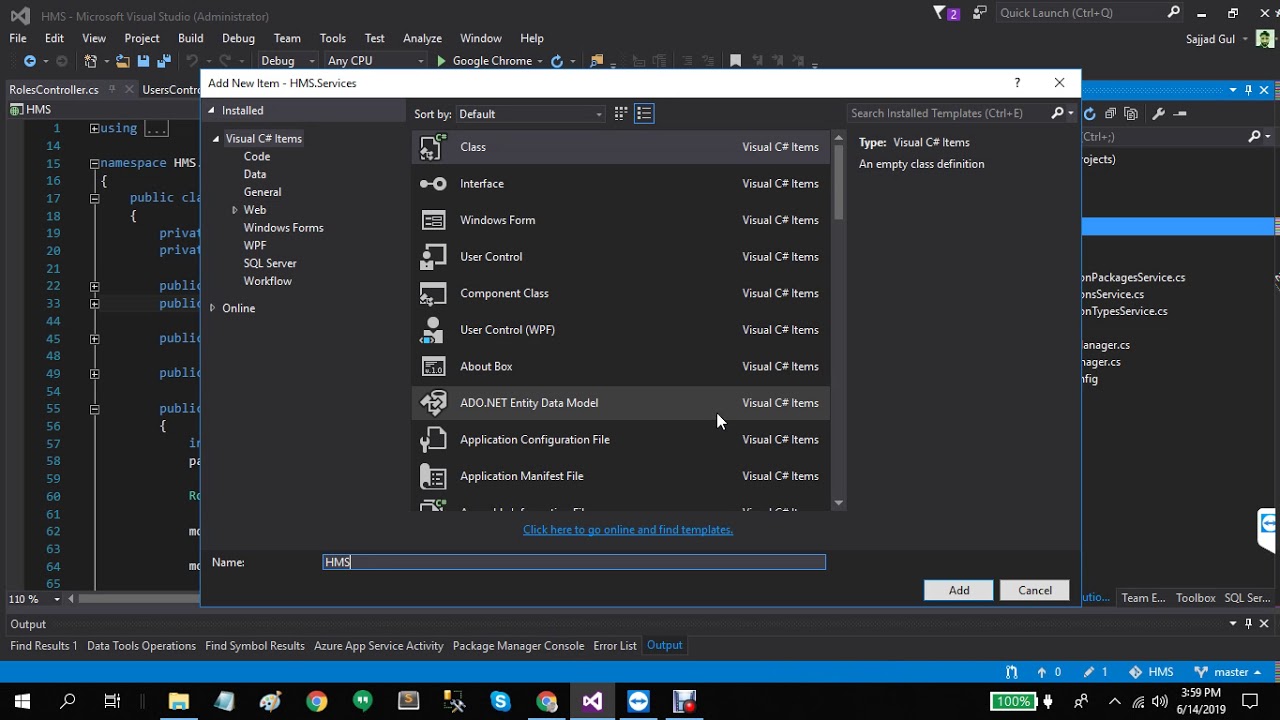Open the File menu
The height and width of the screenshot is (720, 1280).
[18, 38]
